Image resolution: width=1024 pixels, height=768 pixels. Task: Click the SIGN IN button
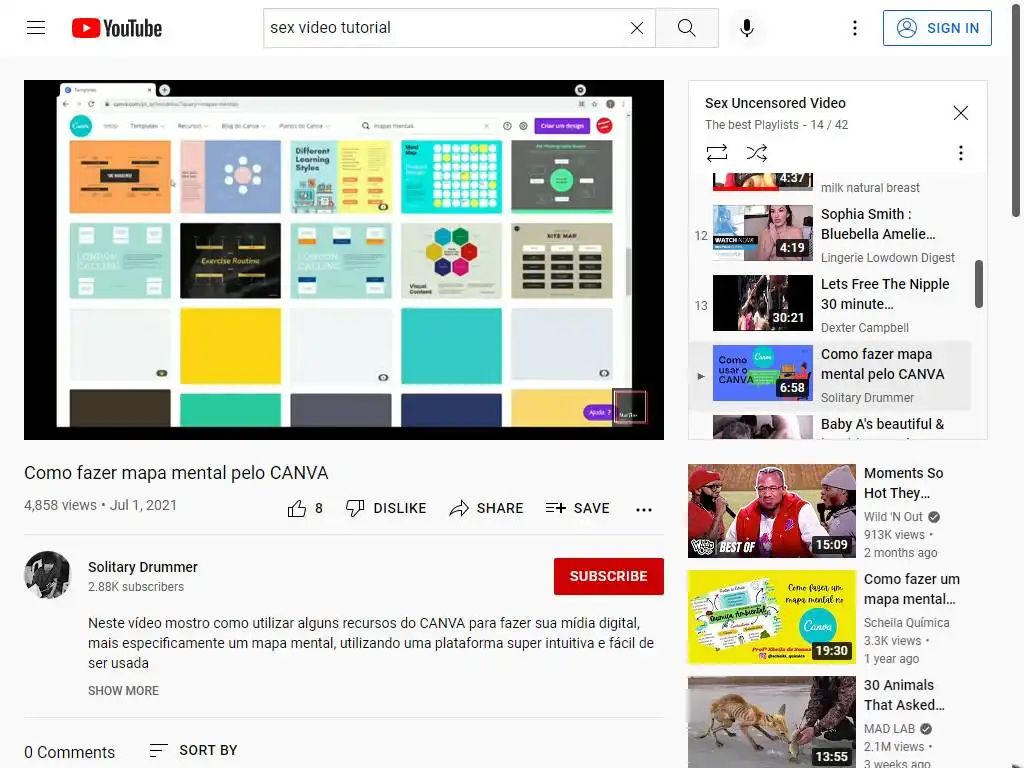click(937, 28)
